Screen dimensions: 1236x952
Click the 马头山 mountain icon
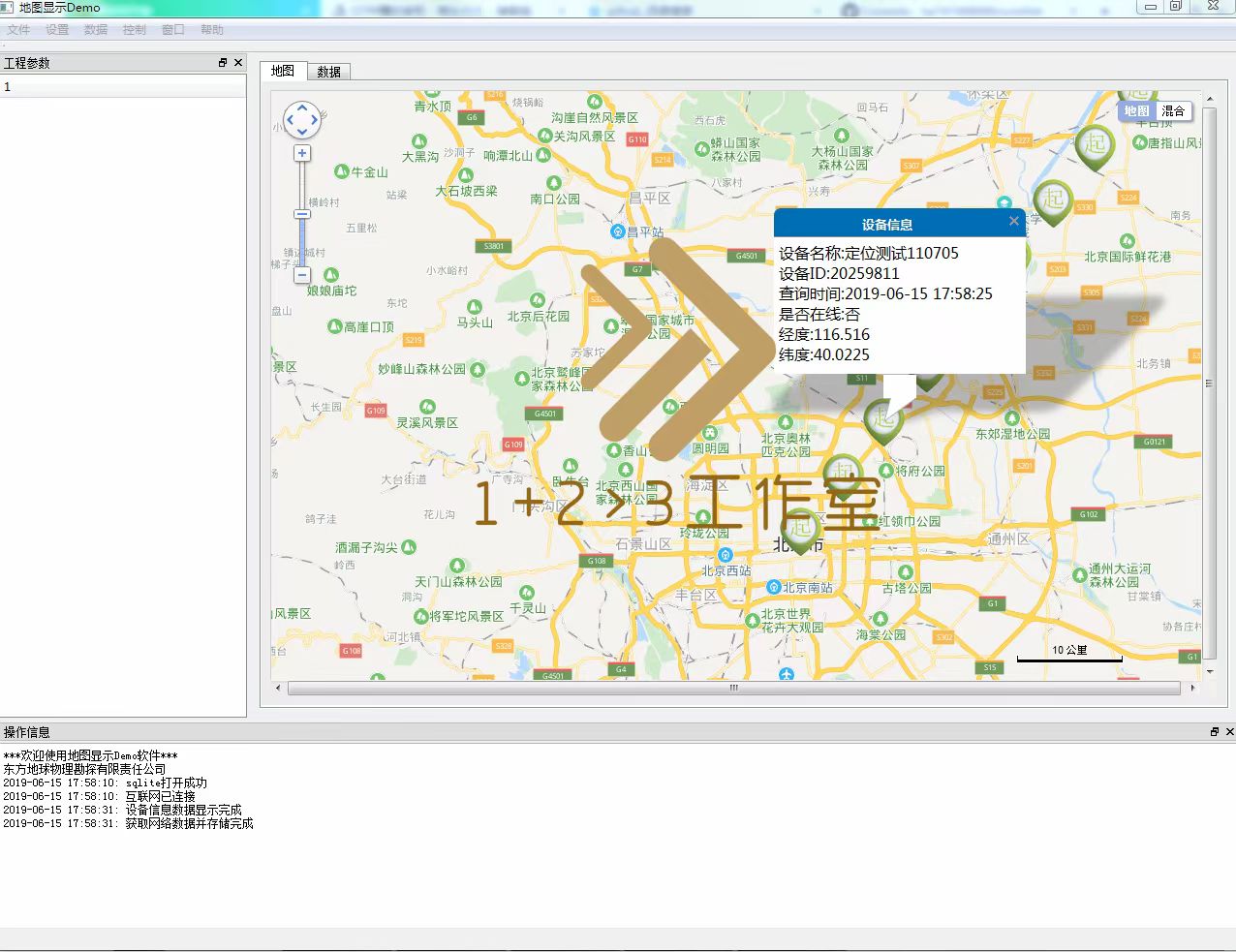[475, 307]
